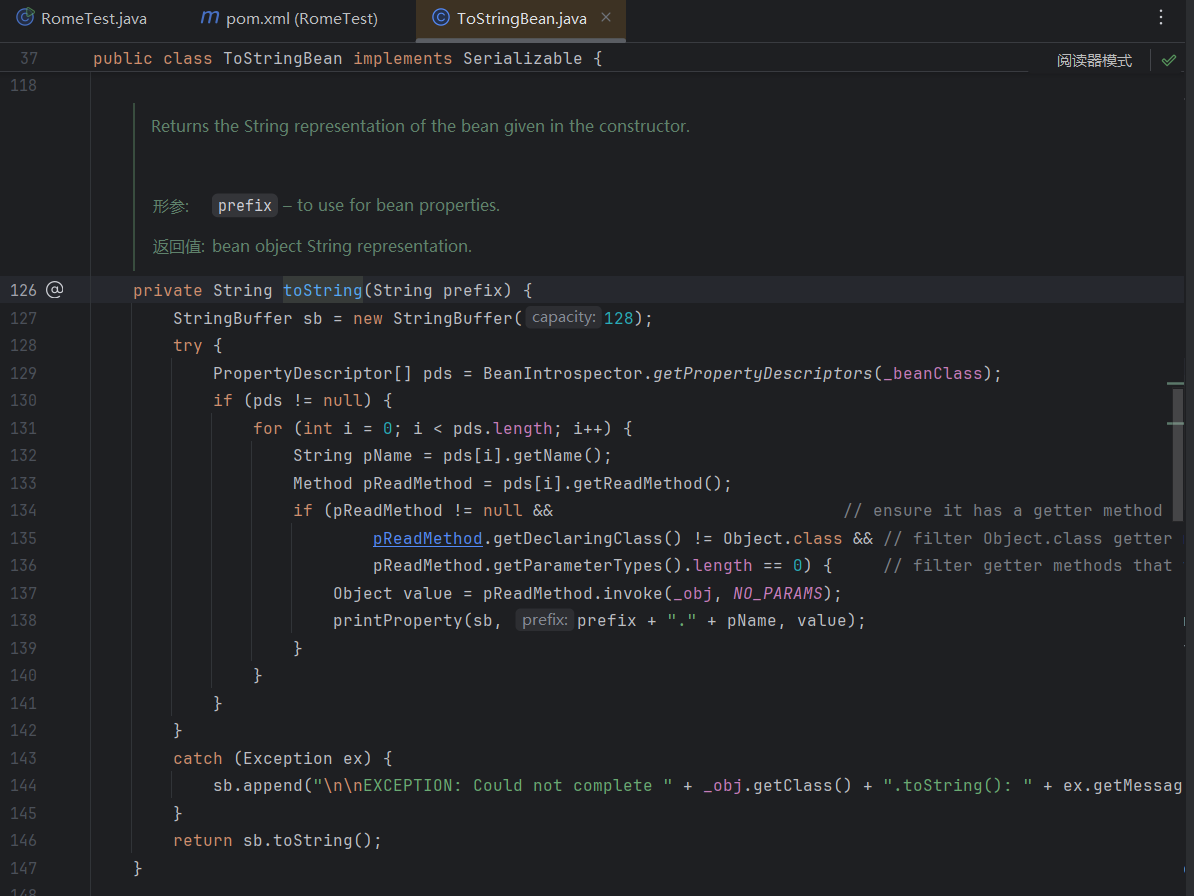Click the capacity: inlay hint
1194x896 pixels.
(x=564, y=317)
